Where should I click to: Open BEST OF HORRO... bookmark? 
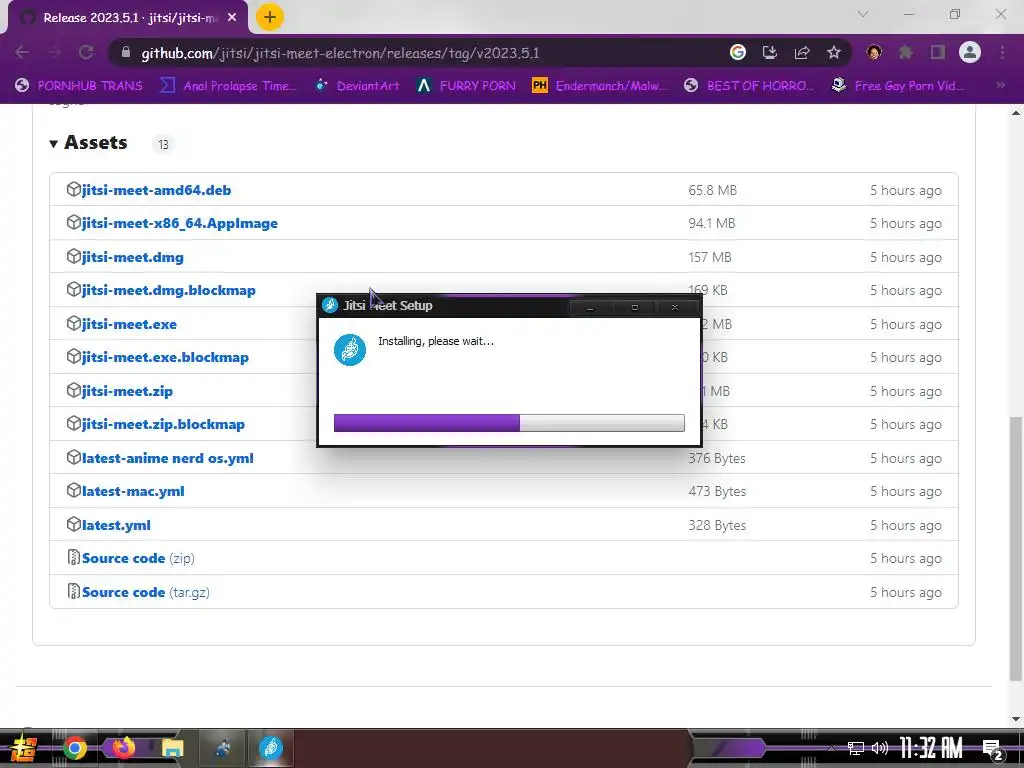tap(749, 86)
